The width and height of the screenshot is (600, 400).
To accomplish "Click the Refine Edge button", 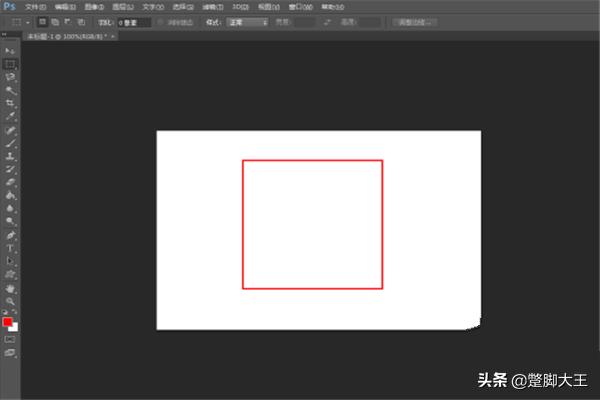I will coord(415,23).
